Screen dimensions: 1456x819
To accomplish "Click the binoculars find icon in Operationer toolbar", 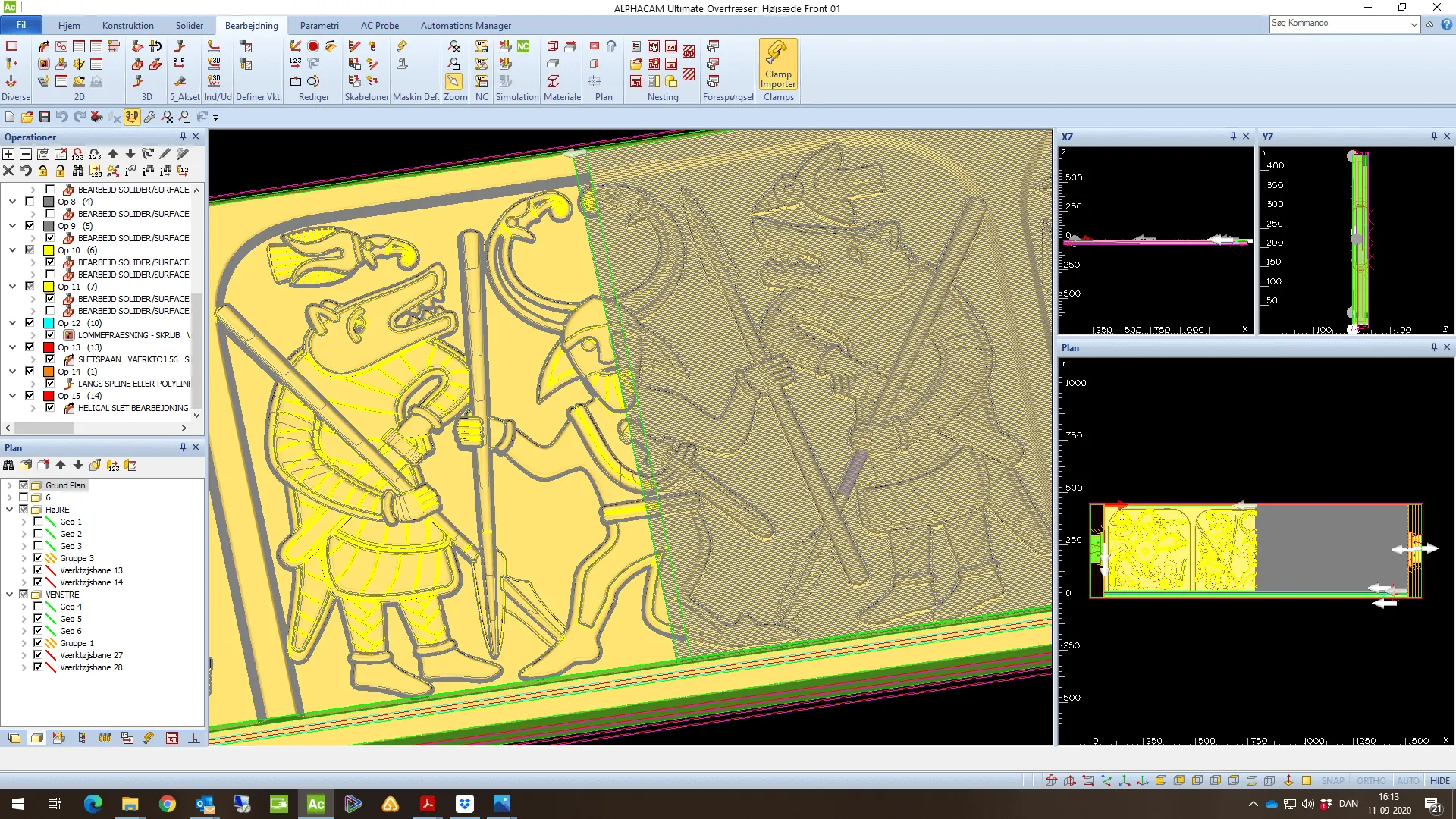I will point(78,171).
